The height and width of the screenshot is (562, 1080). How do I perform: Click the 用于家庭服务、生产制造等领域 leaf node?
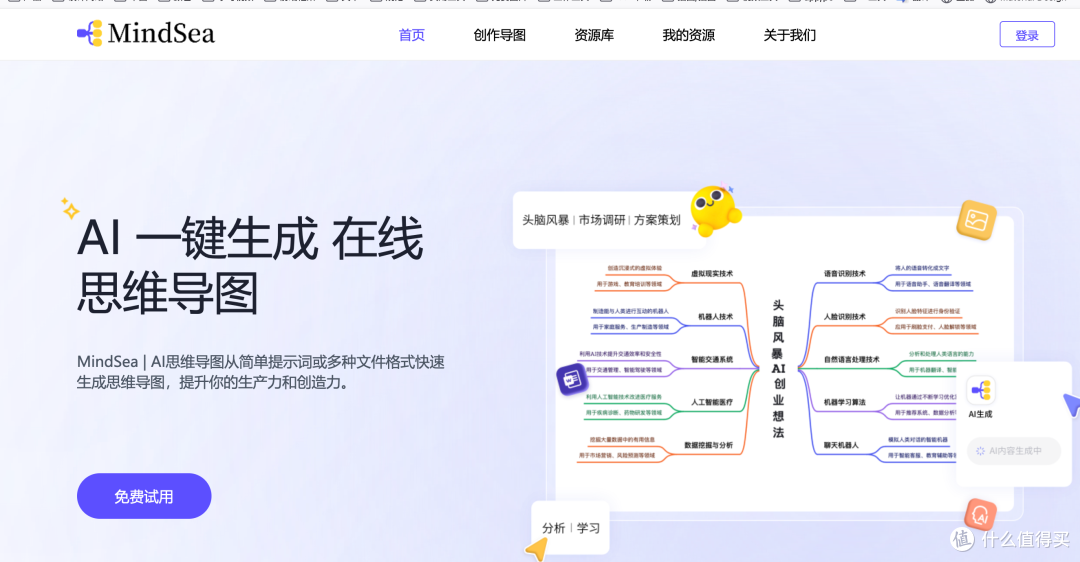pos(630,327)
